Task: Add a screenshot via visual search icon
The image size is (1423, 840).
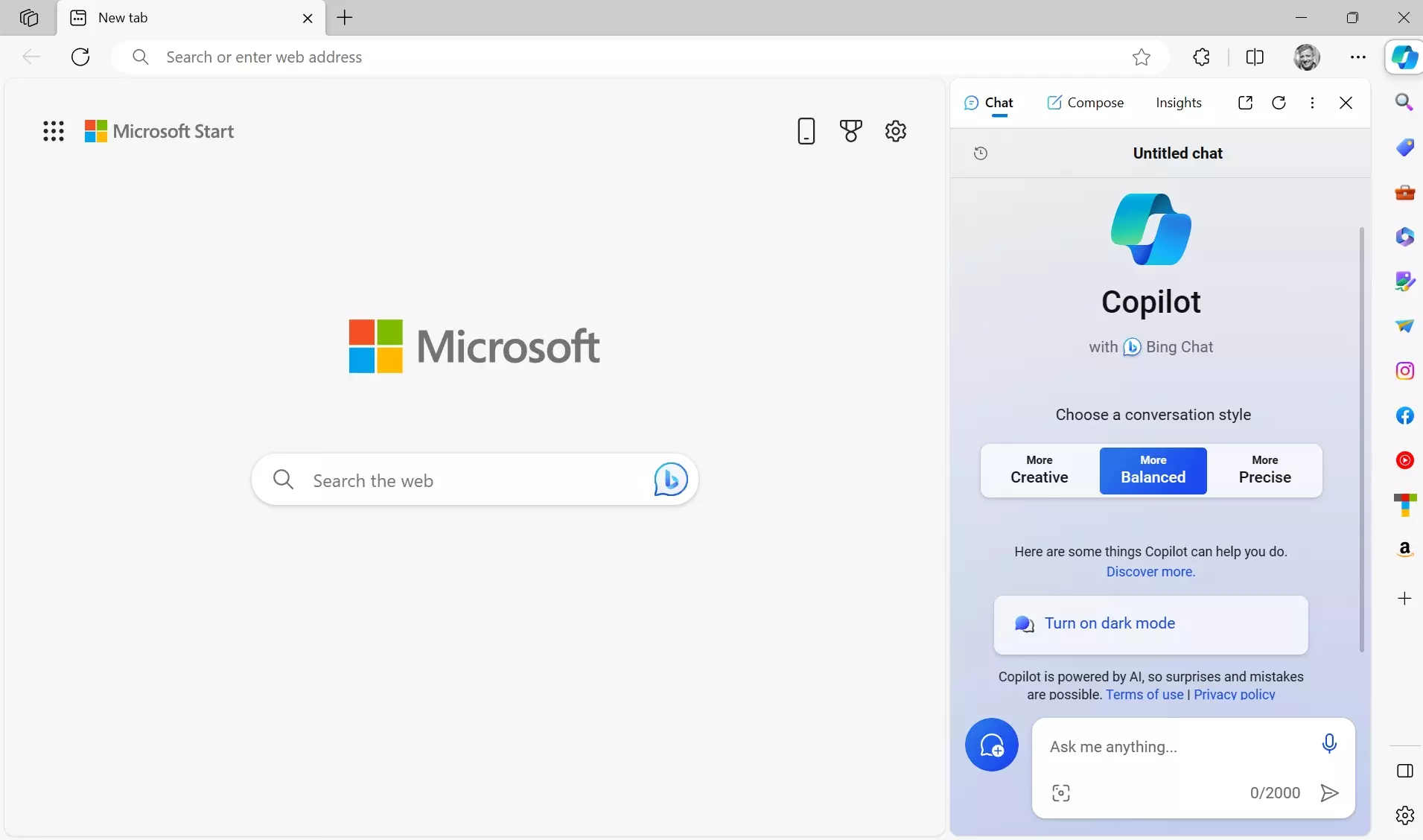Action: [1061, 793]
